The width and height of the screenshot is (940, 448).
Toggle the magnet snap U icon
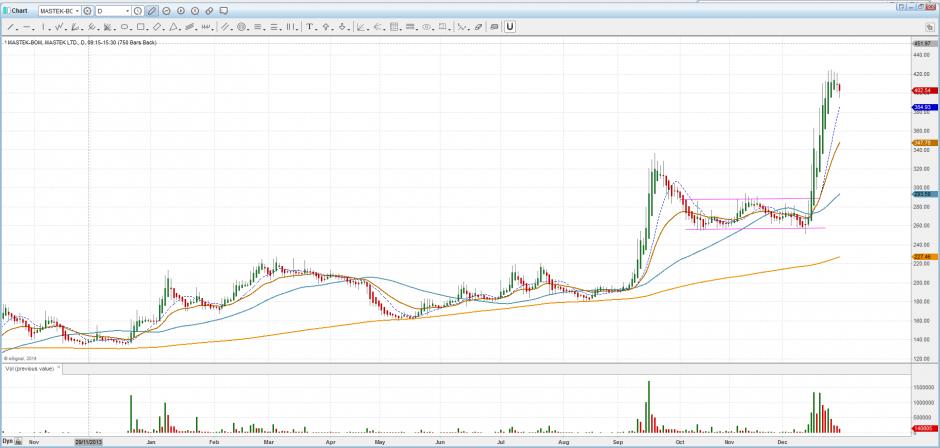pyautogui.click(x=510, y=26)
